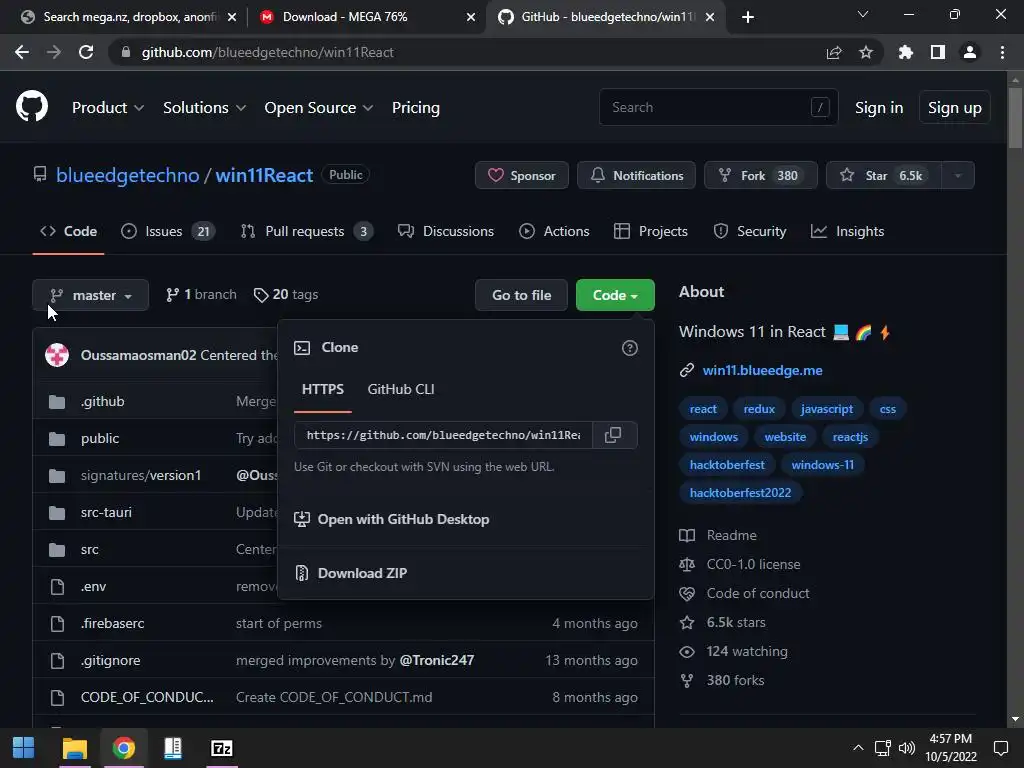Open notifications center icon
This screenshot has width=1024, height=768.
1000,748
